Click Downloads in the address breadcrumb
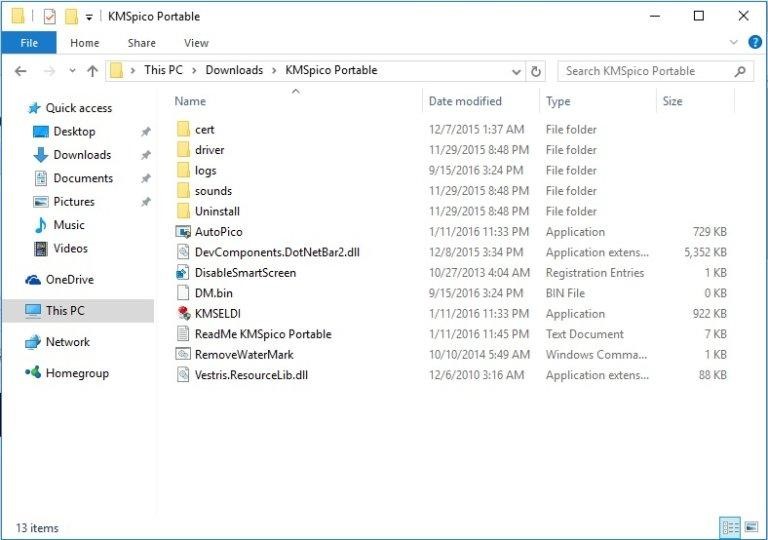This screenshot has height=540, width=768. click(234, 70)
